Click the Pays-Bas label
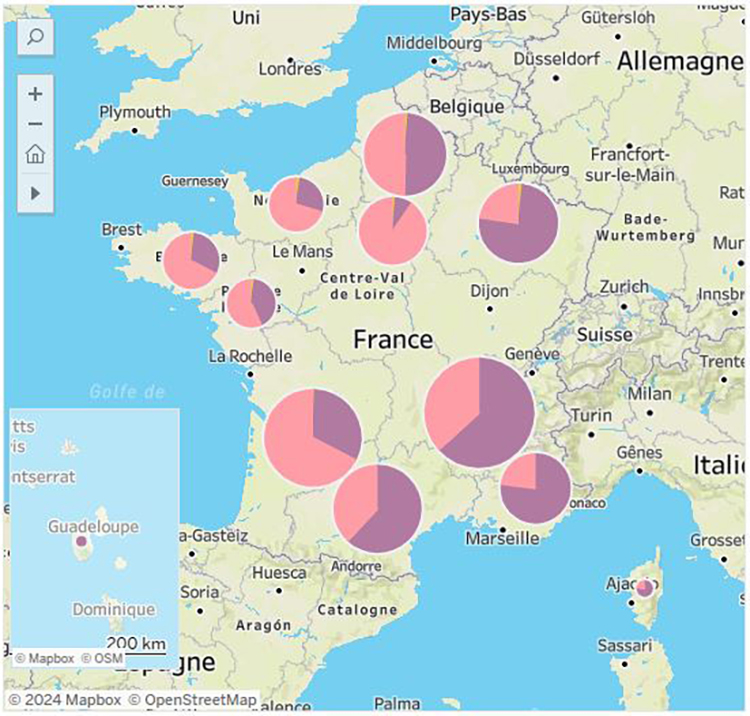Viewport: 750px width, 716px height. 488,15
